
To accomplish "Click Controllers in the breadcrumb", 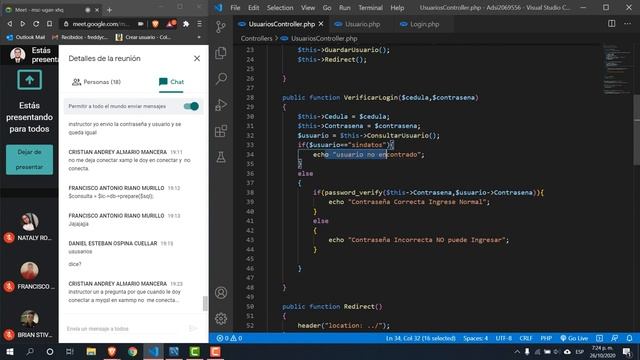I will (256, 38).
